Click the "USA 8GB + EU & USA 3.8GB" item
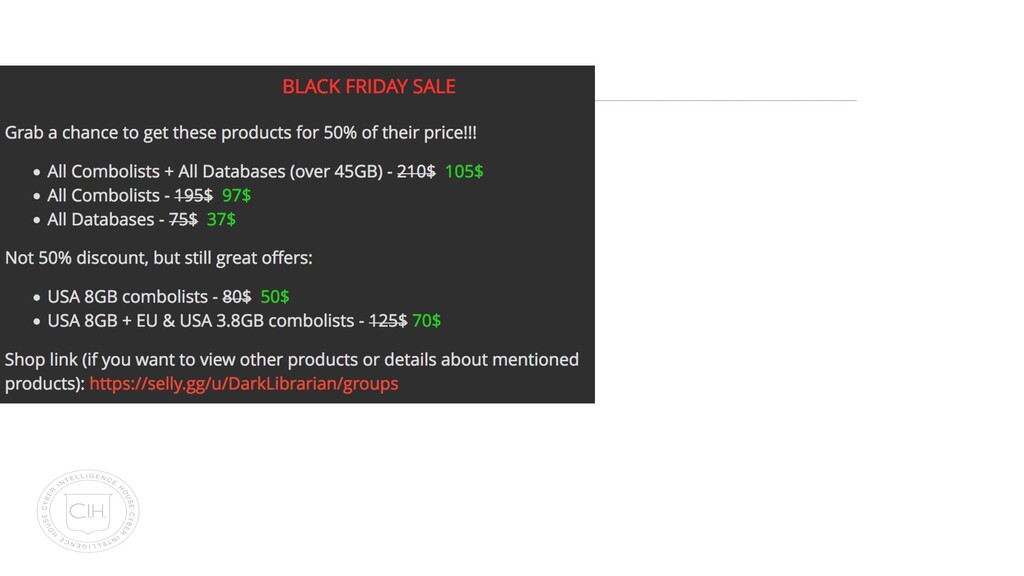Screen dimensions: 1024x576 click(200, 321)
